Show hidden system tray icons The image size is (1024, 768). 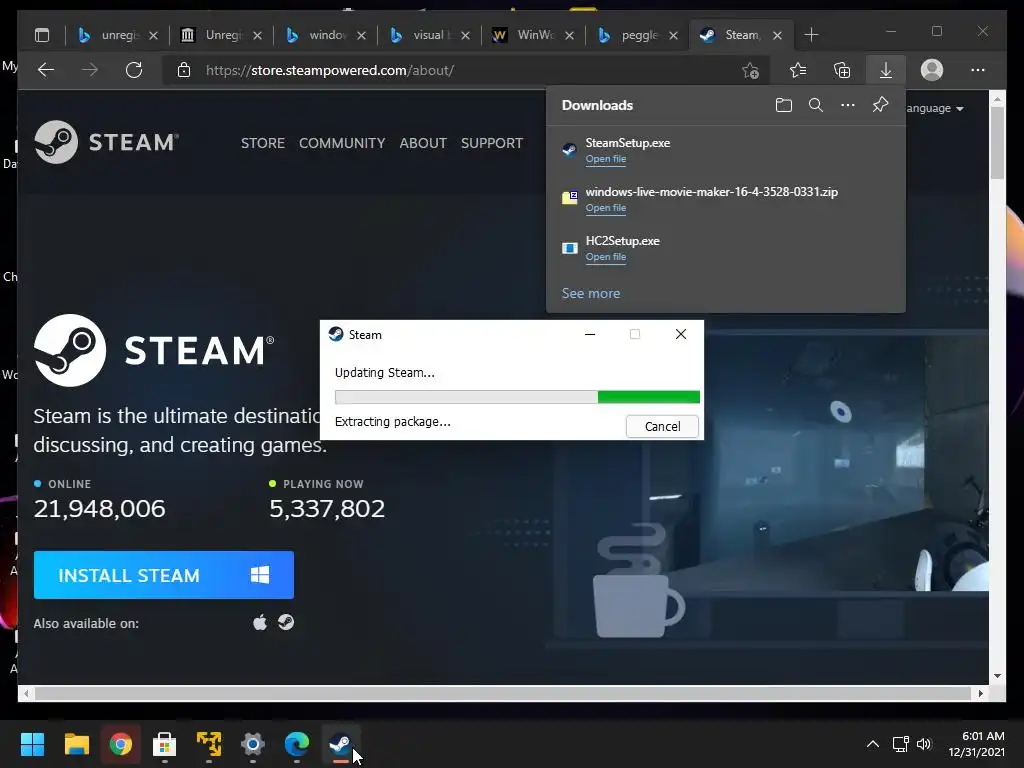pyautogui.click(x=872, y=744)
